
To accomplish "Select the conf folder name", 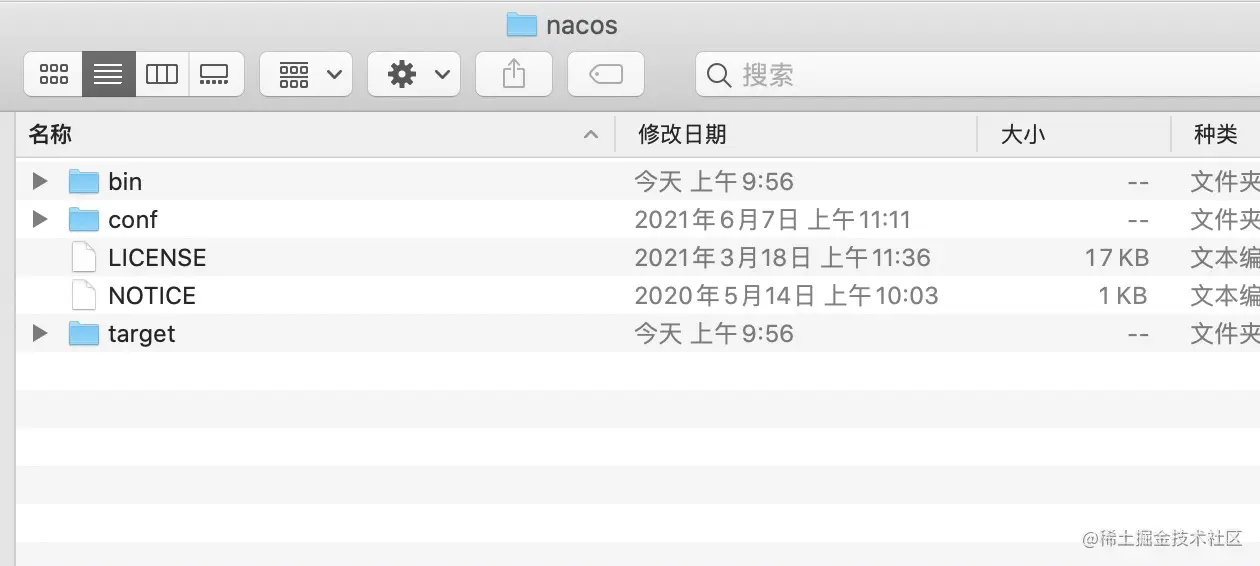I will click(133, 220).
